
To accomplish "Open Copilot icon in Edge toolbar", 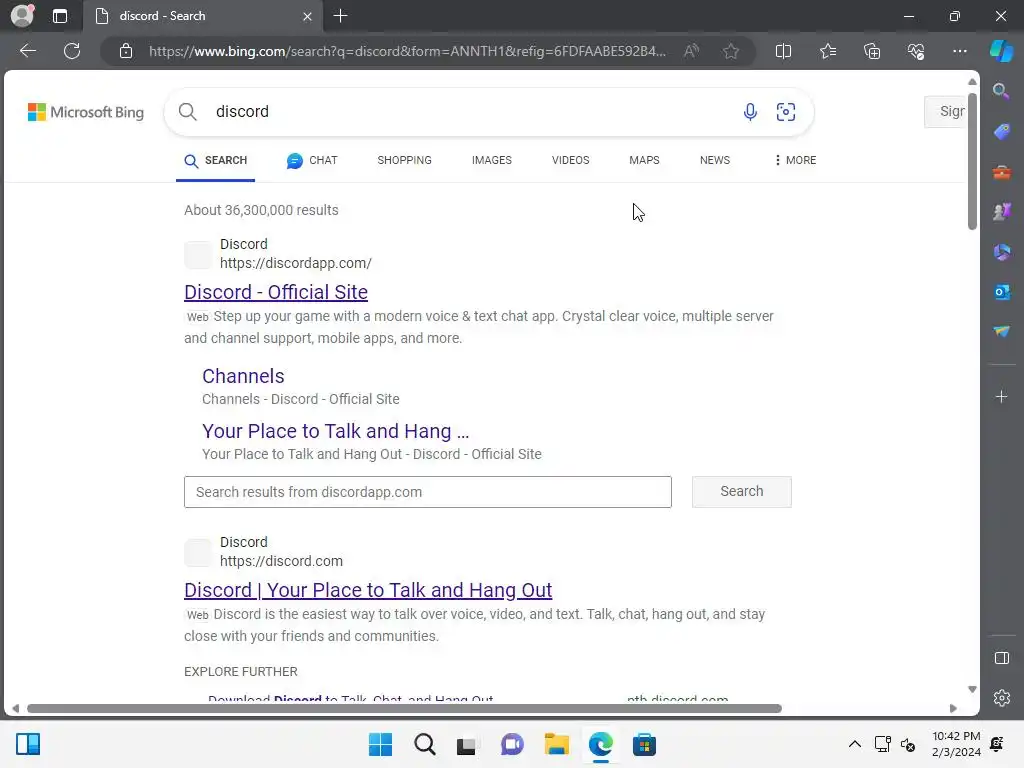I will click(x=1001, y=51).
